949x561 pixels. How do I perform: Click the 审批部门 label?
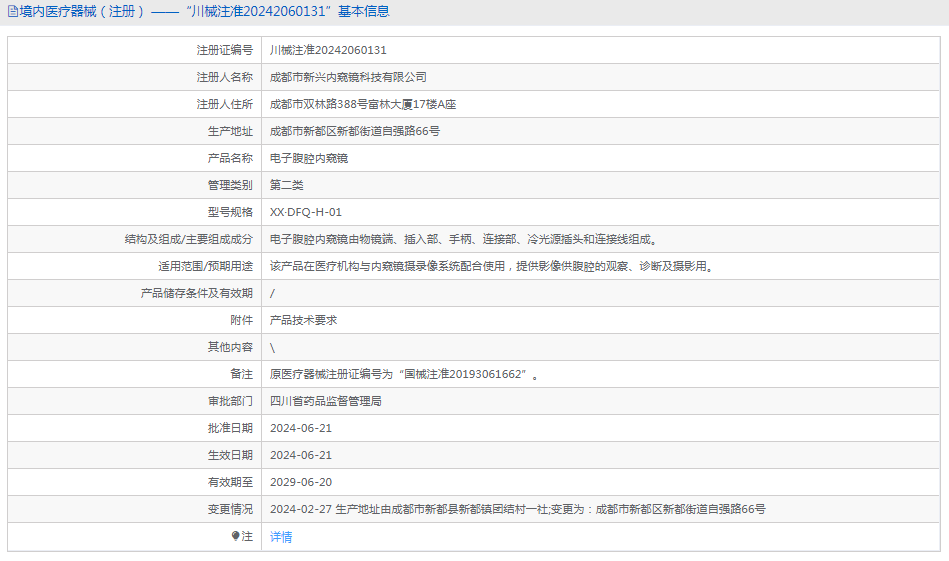click(x=230, y=401)
